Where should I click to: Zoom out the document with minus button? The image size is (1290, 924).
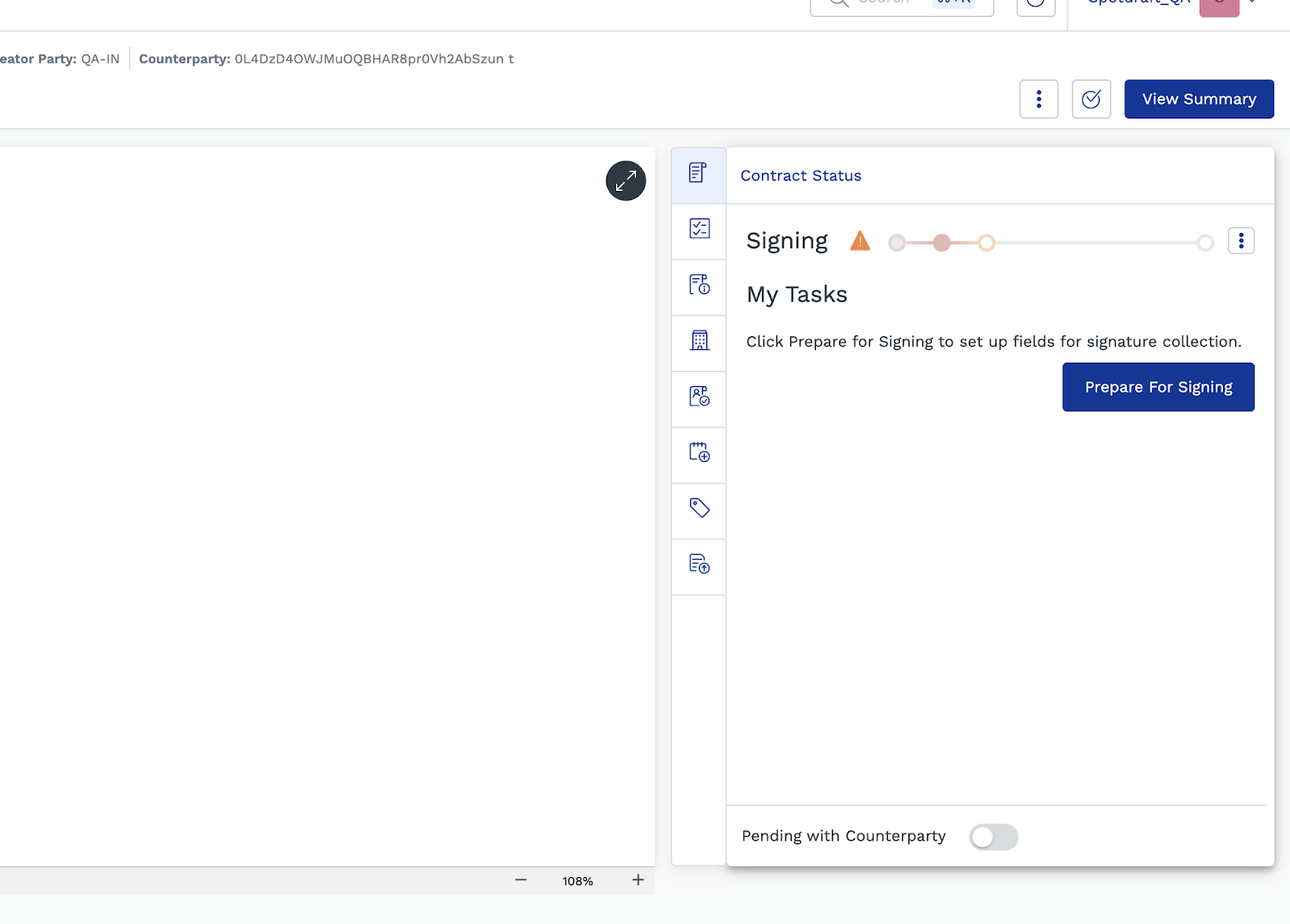coord(521,880)
